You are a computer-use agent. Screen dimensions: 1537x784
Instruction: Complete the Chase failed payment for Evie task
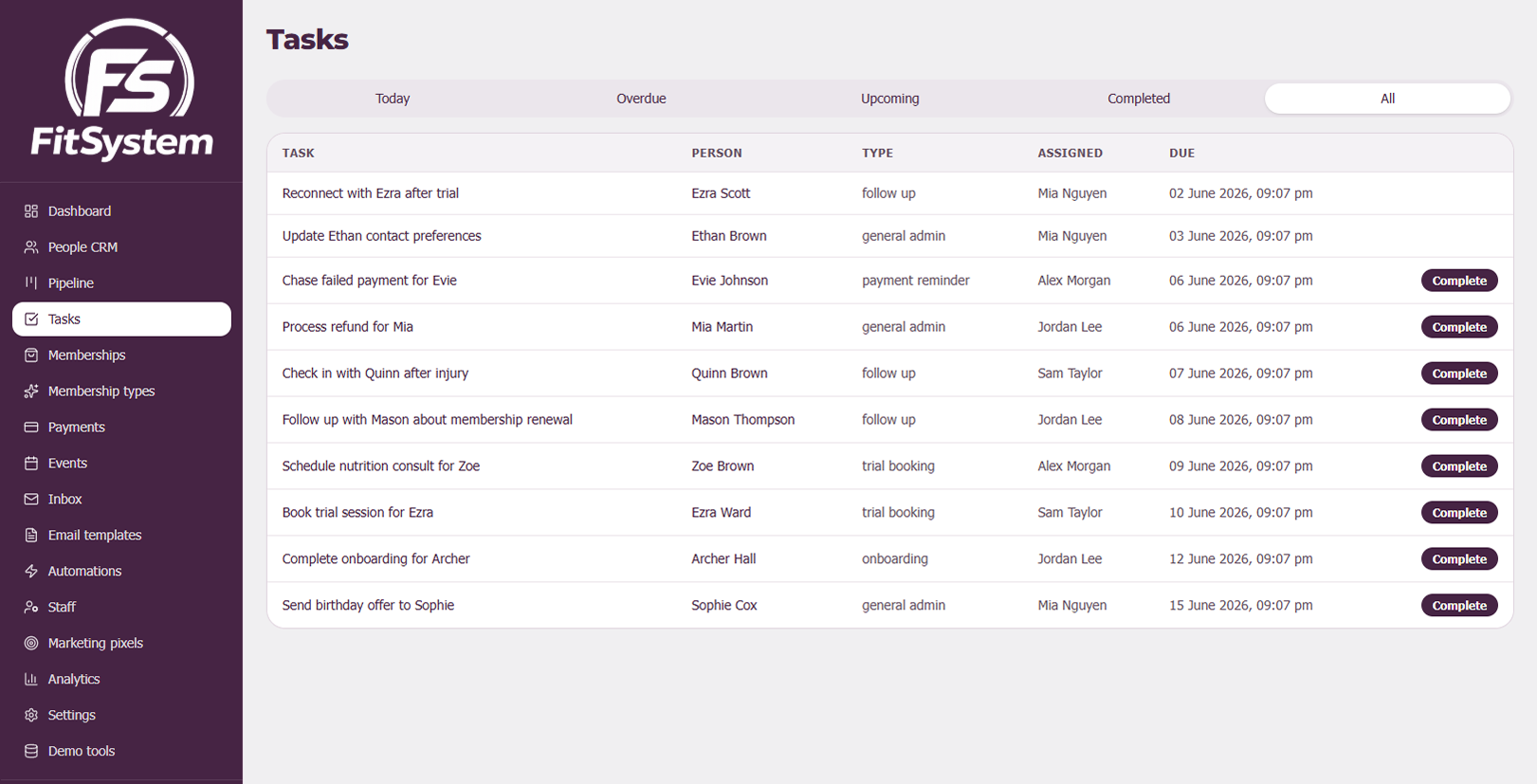click(x=1459, y=281)
